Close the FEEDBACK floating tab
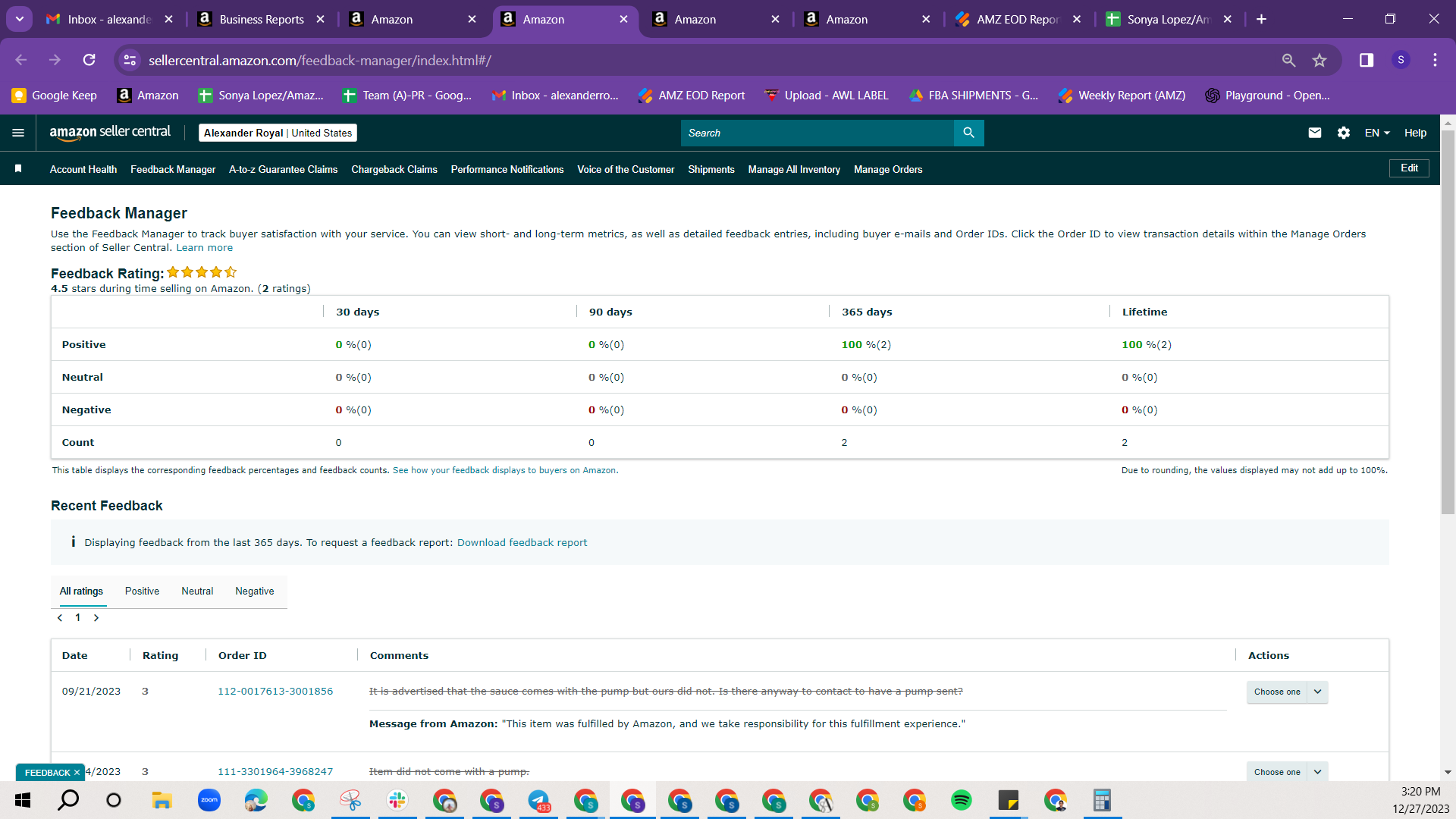Image resolution: width=1456 pixels, height=819 pixels. [x=77, y=773]
